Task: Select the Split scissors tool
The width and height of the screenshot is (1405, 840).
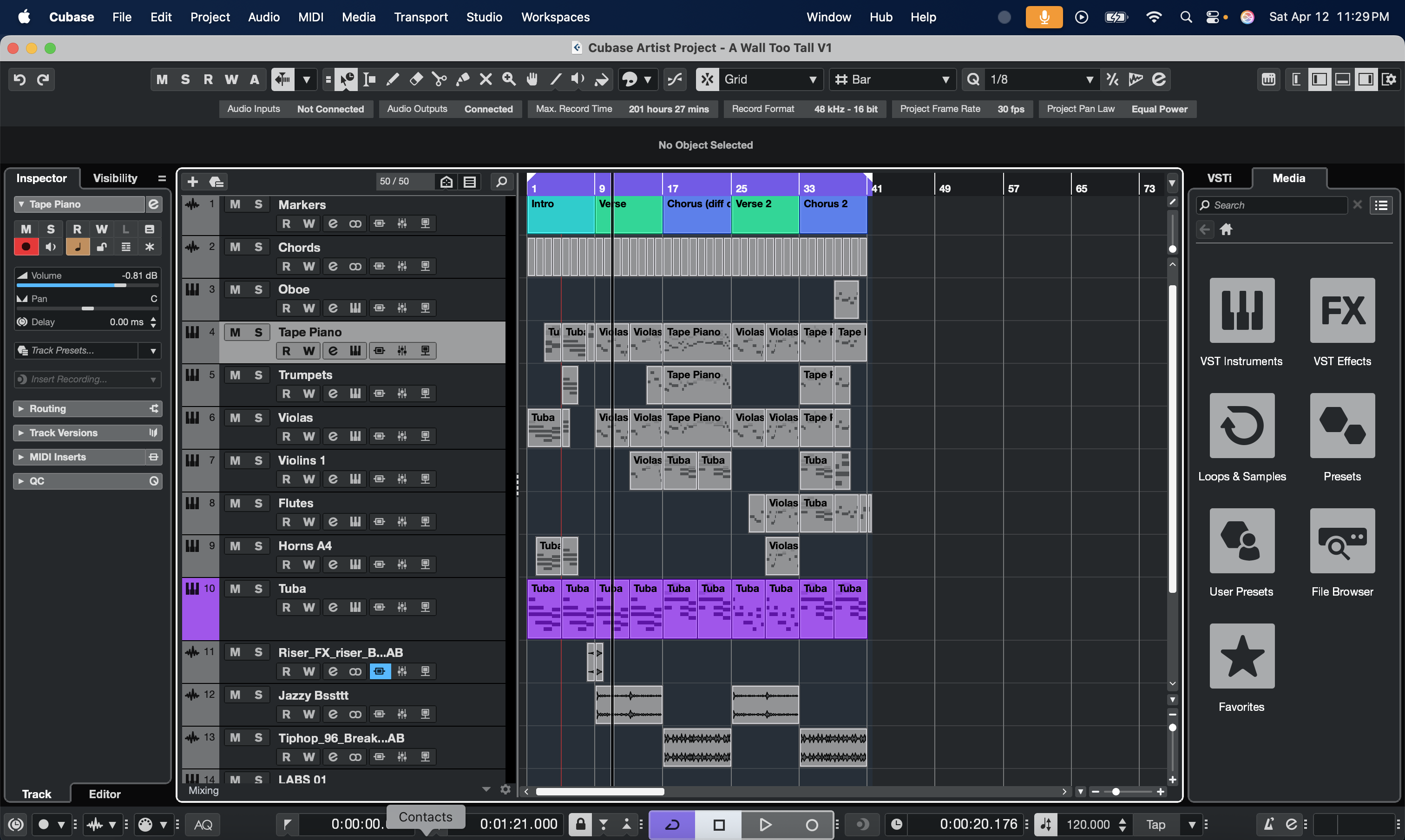Action: [439, 80]
